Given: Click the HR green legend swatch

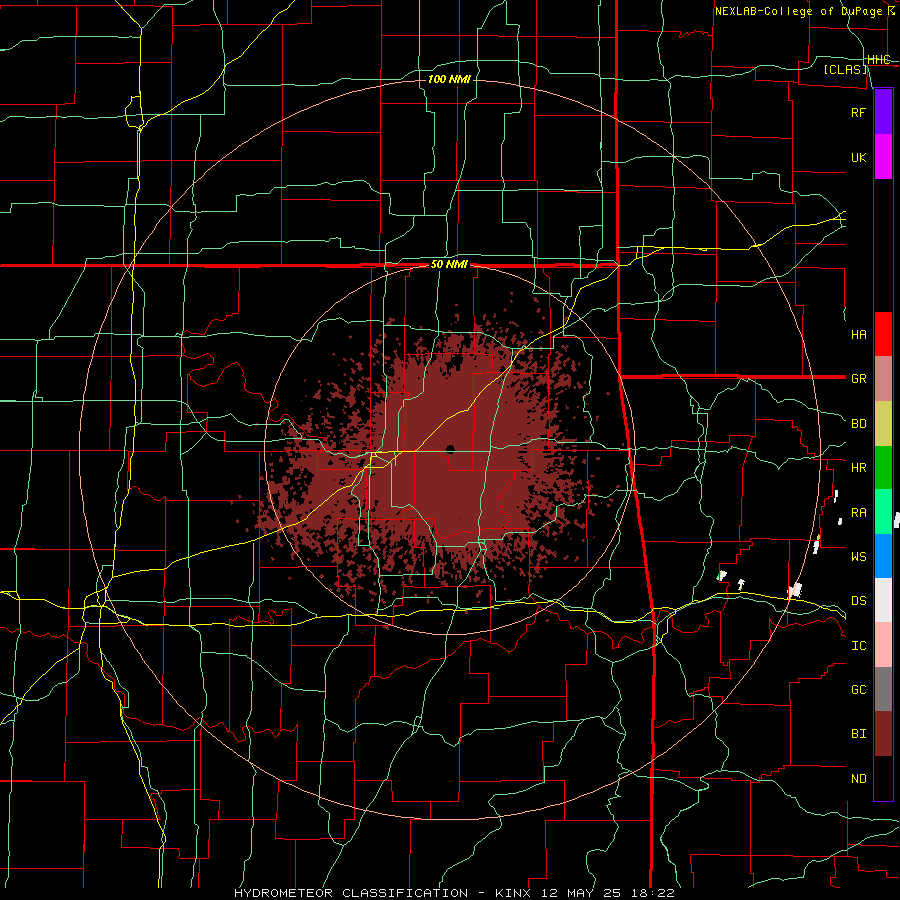Looking at the screenshot, I should [883, 467].
